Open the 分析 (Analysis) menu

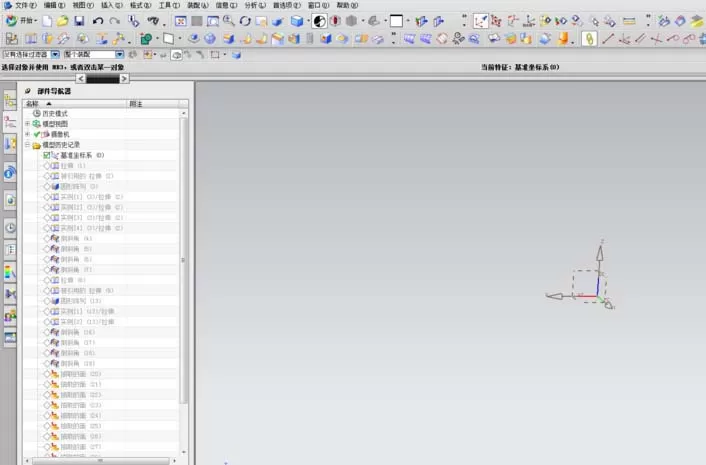pyautogui.click(x=255, y=5)
